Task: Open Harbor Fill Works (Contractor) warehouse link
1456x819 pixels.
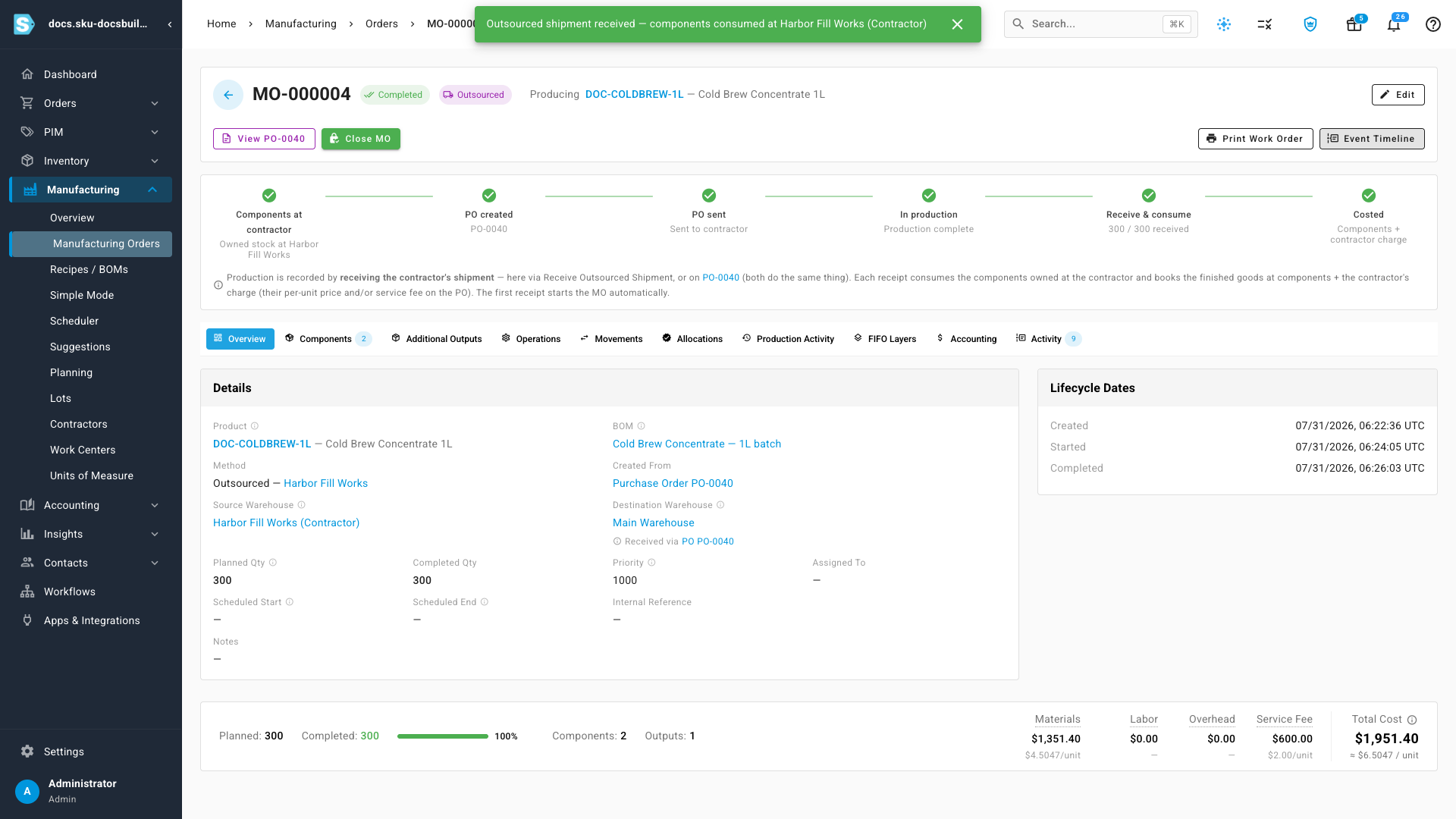Action: tap(286, 522)
